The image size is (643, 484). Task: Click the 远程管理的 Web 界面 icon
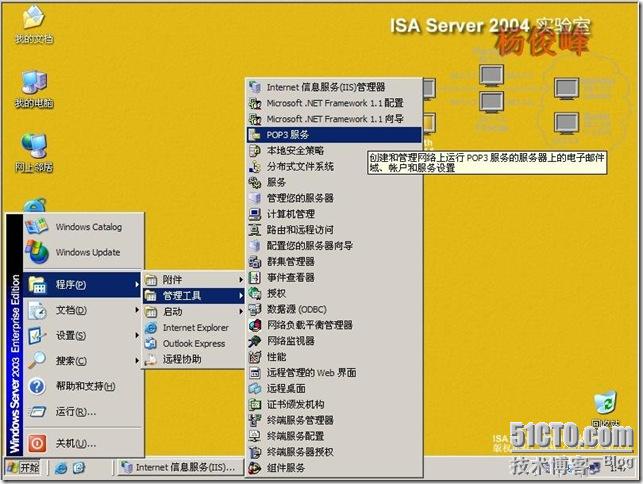[x=255, y=373]
